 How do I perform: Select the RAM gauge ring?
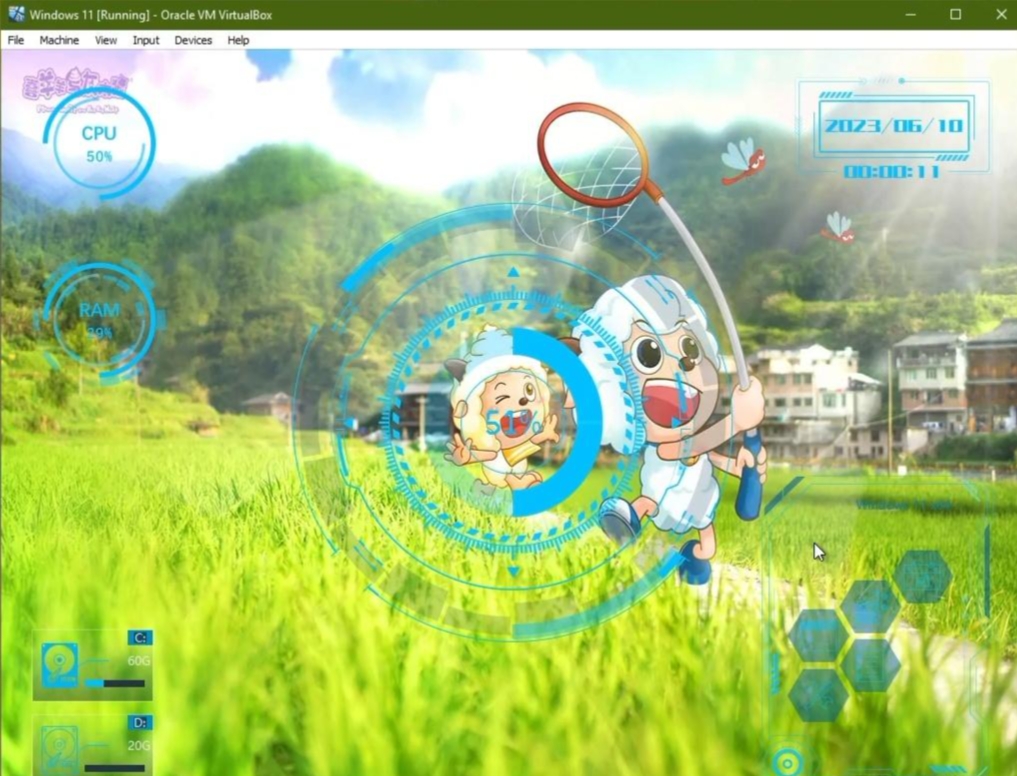(100, 318)
